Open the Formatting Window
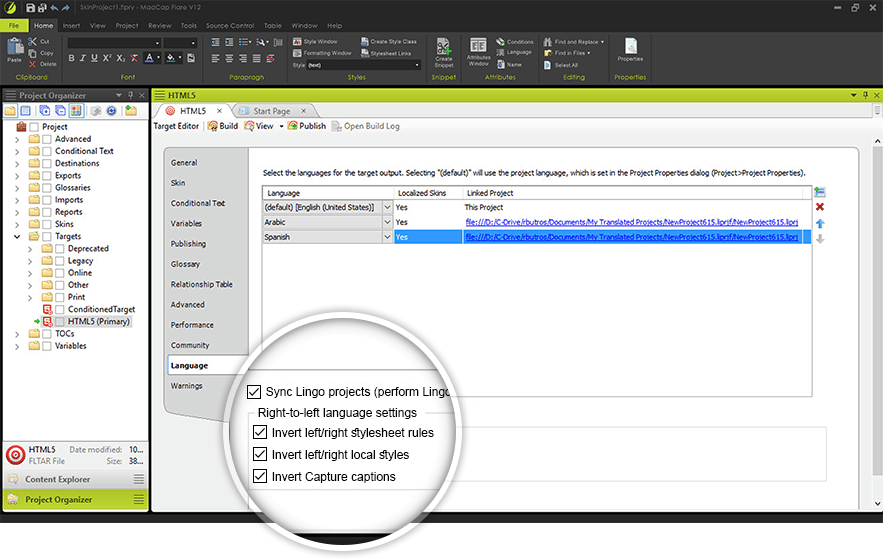This screenshot has width=883, height=560. (x=322, y=53)
